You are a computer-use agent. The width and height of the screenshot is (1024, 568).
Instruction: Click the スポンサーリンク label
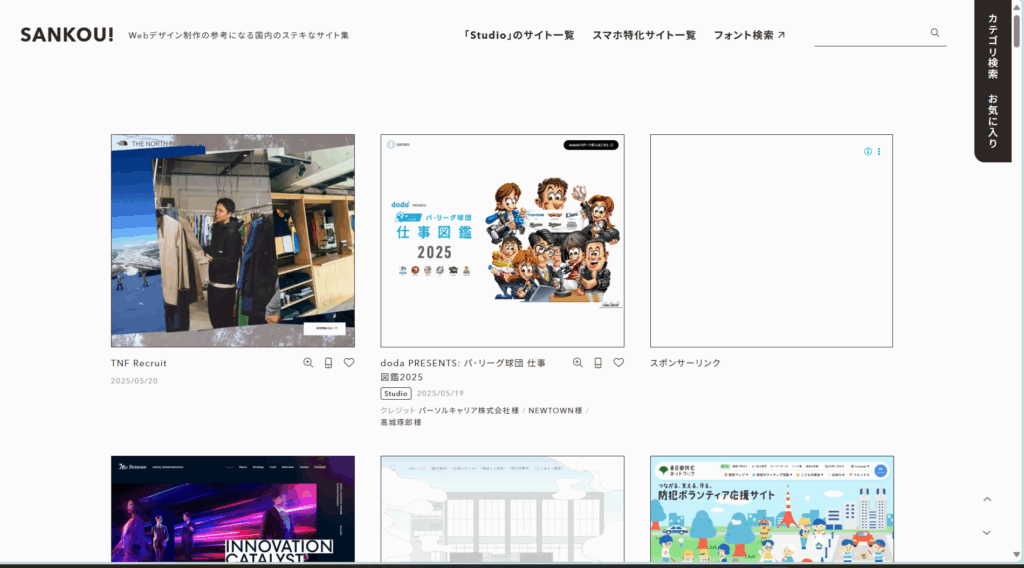(x=685, y=363)
